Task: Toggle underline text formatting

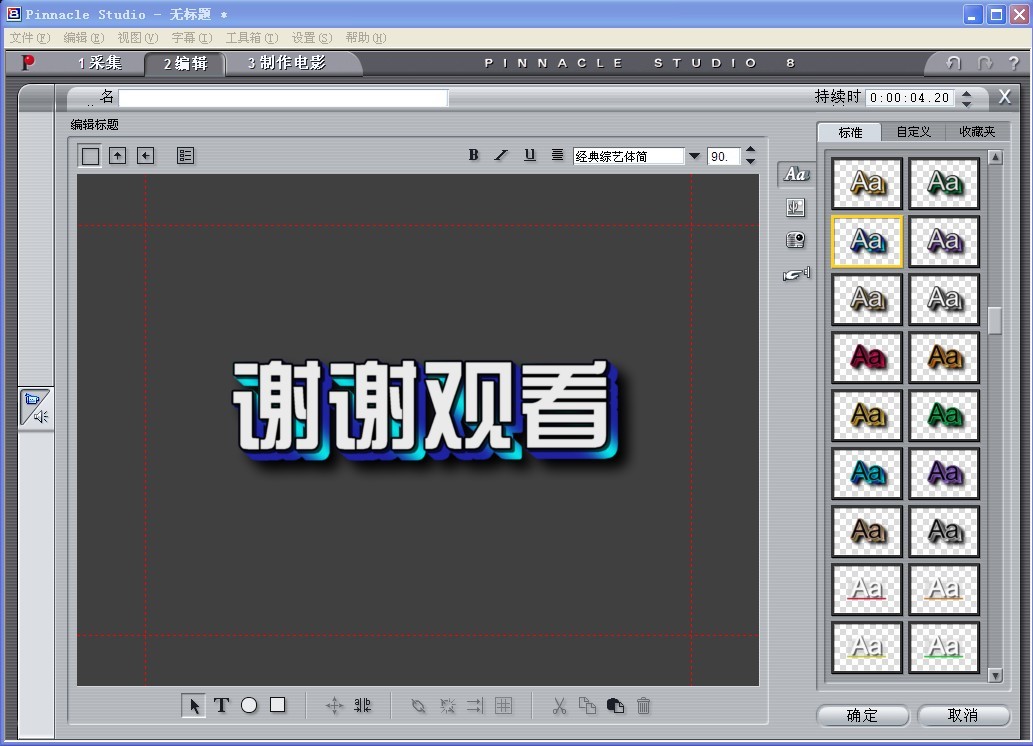Action: (530, 155)
